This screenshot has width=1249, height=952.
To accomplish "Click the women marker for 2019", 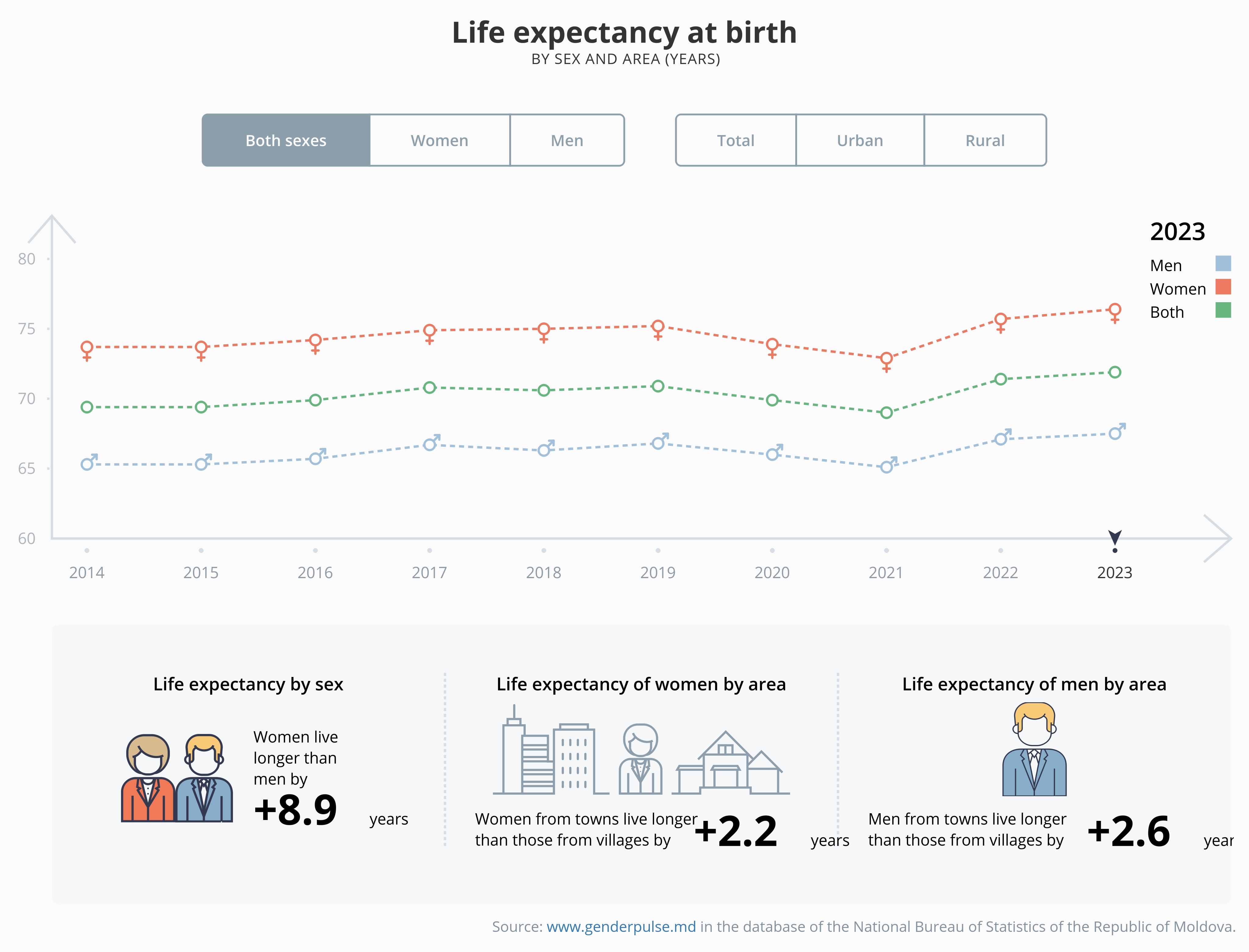I will [x=657, y=329].
